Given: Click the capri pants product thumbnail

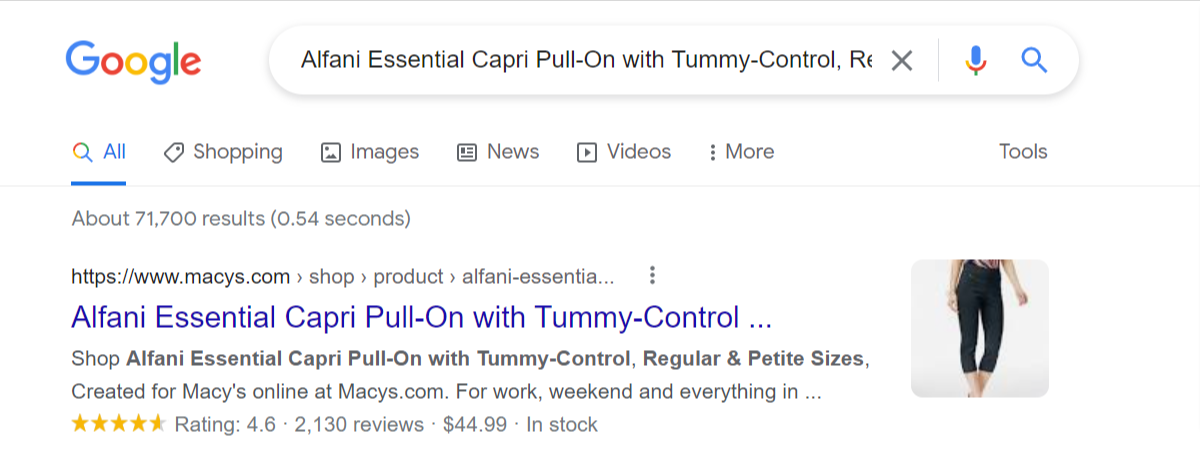Looking at the screenshot, I should pos(979,328).
